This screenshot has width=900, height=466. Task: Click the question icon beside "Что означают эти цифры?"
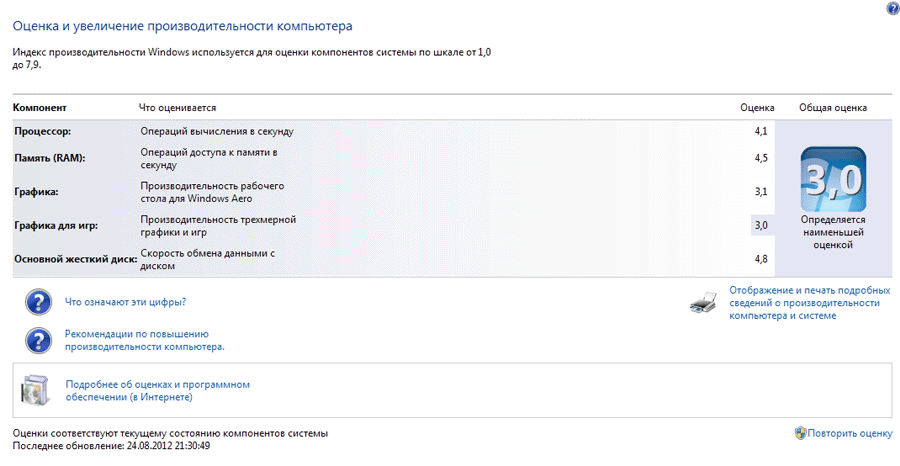click(x=37, y=301)
